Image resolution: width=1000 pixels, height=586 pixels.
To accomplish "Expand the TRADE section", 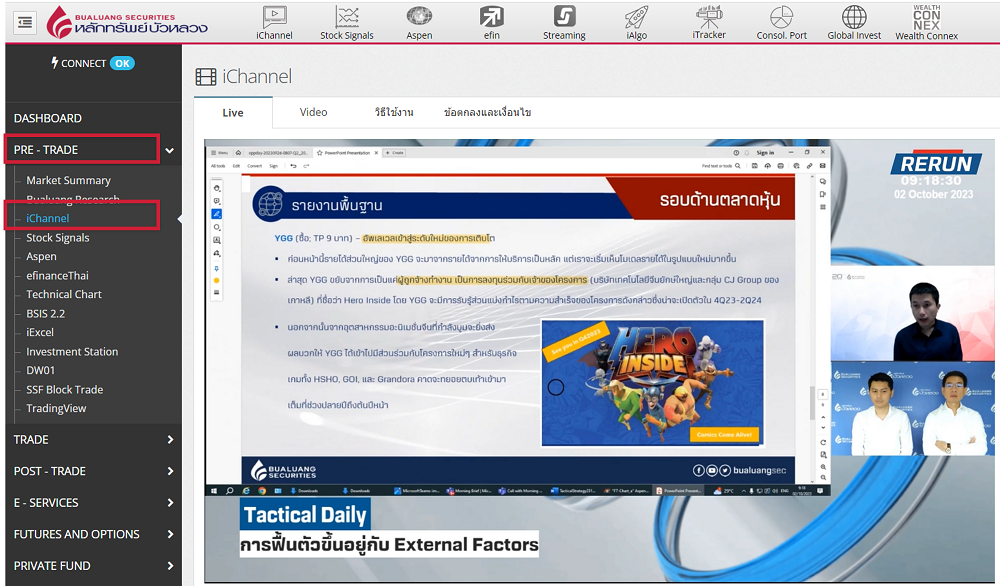I will 93,439.
